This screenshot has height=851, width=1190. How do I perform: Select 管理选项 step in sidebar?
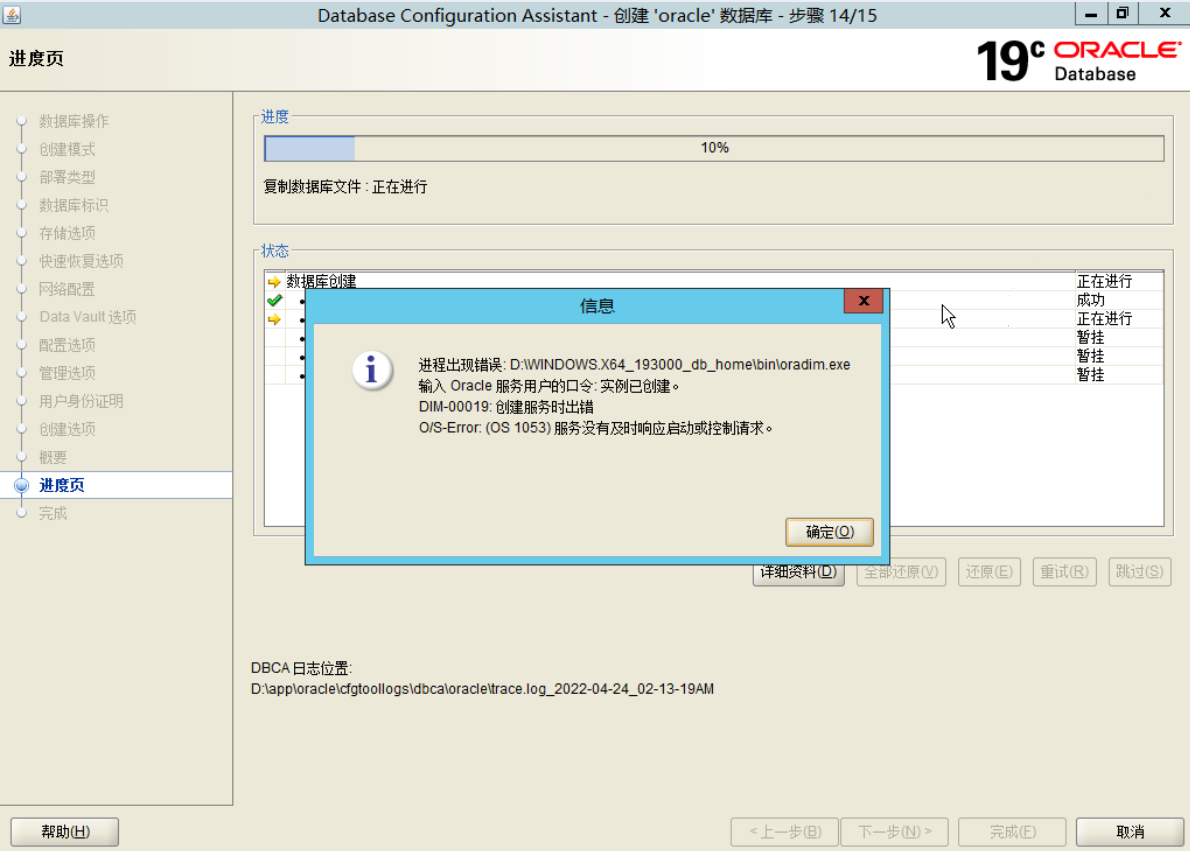(x=67, y=373)
